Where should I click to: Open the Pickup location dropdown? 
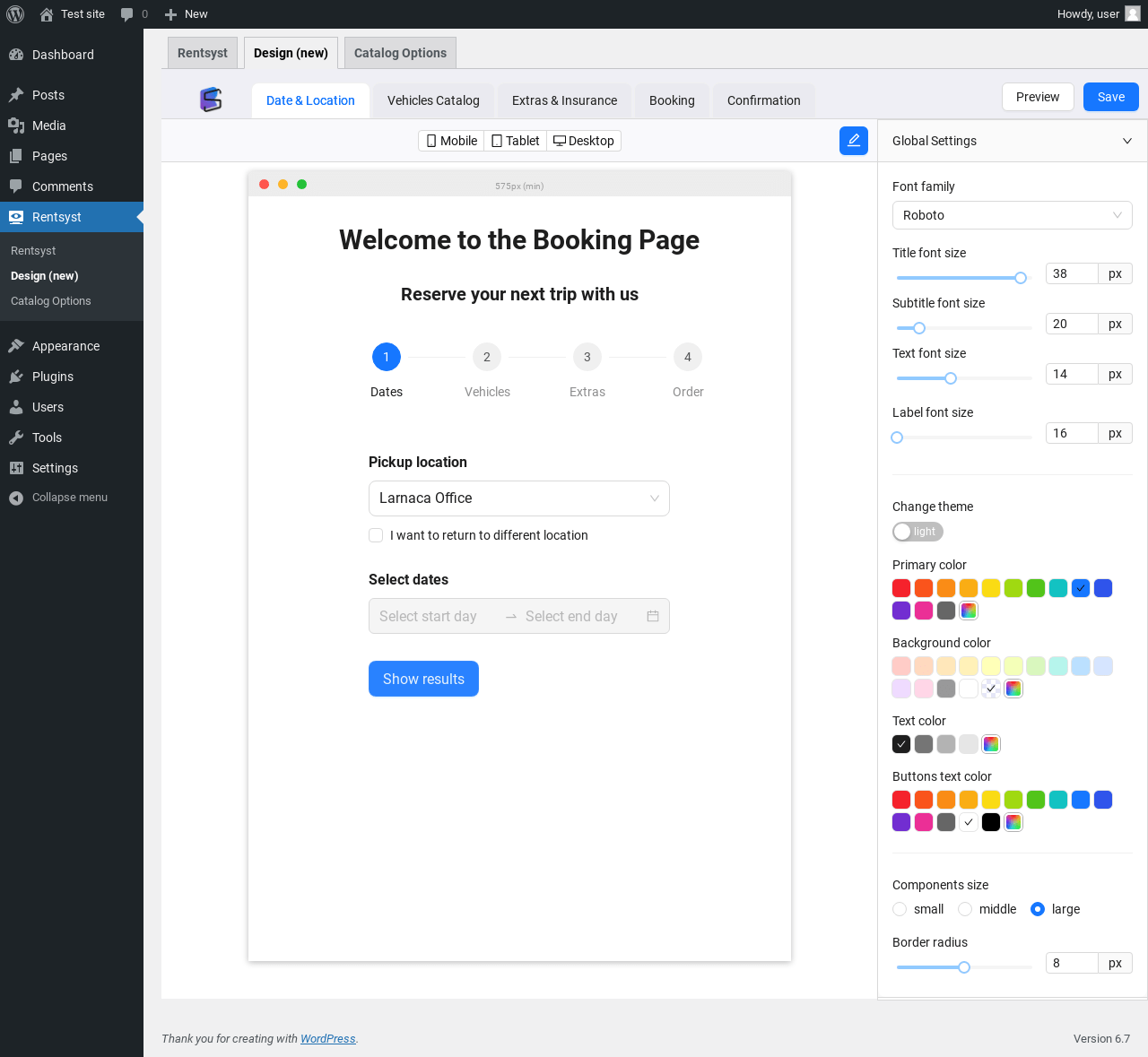coord(518,498)
